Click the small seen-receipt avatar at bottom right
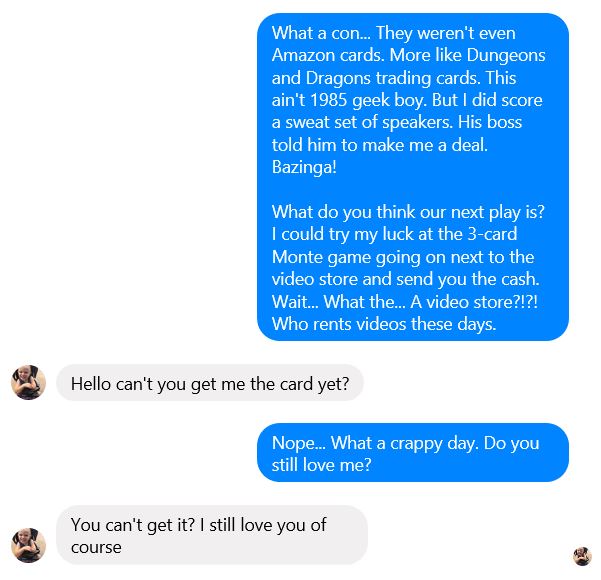The height and width of the screenshot is (580, 601). (582, 556)
